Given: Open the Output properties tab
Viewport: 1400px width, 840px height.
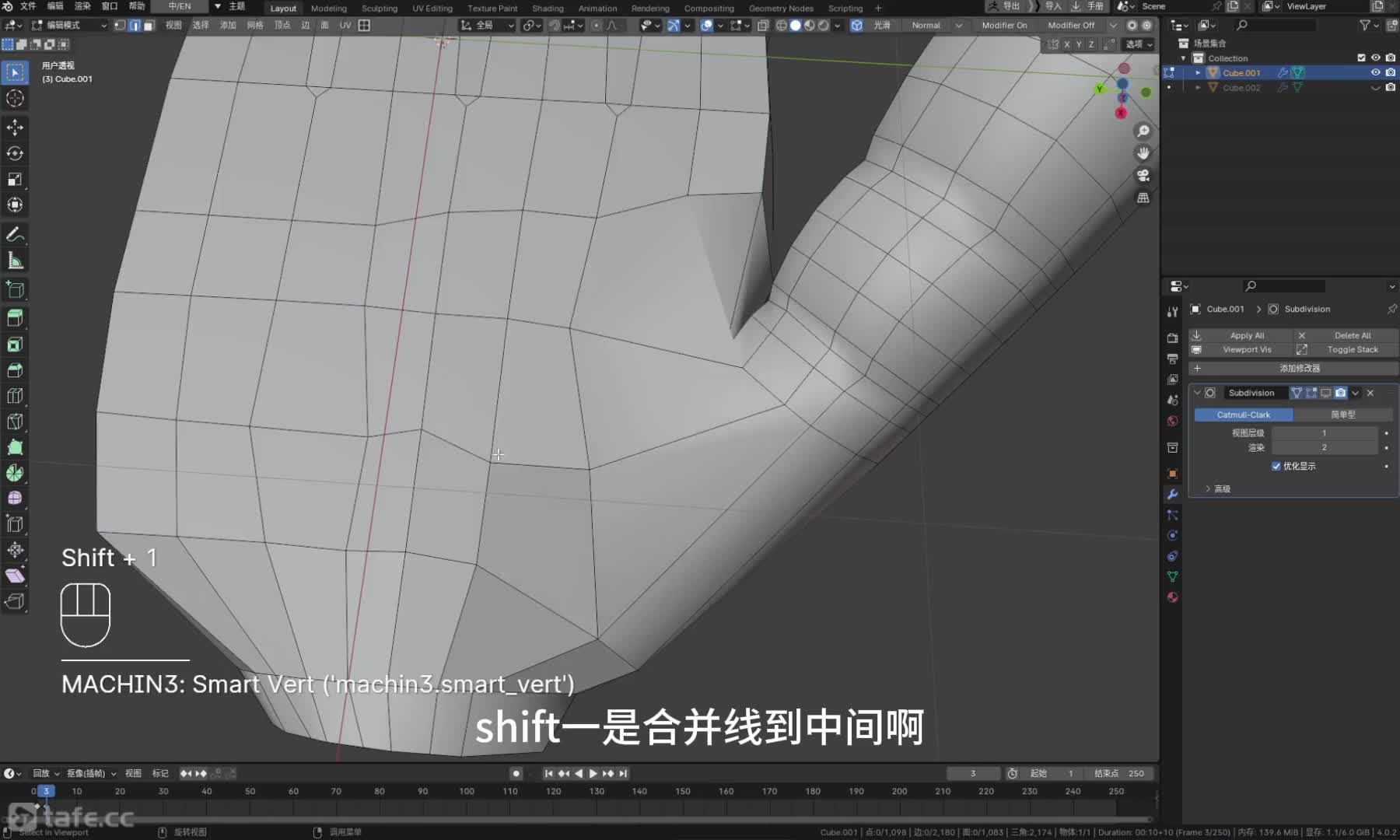Looking at the screenshot, I should coord(1172,359).
